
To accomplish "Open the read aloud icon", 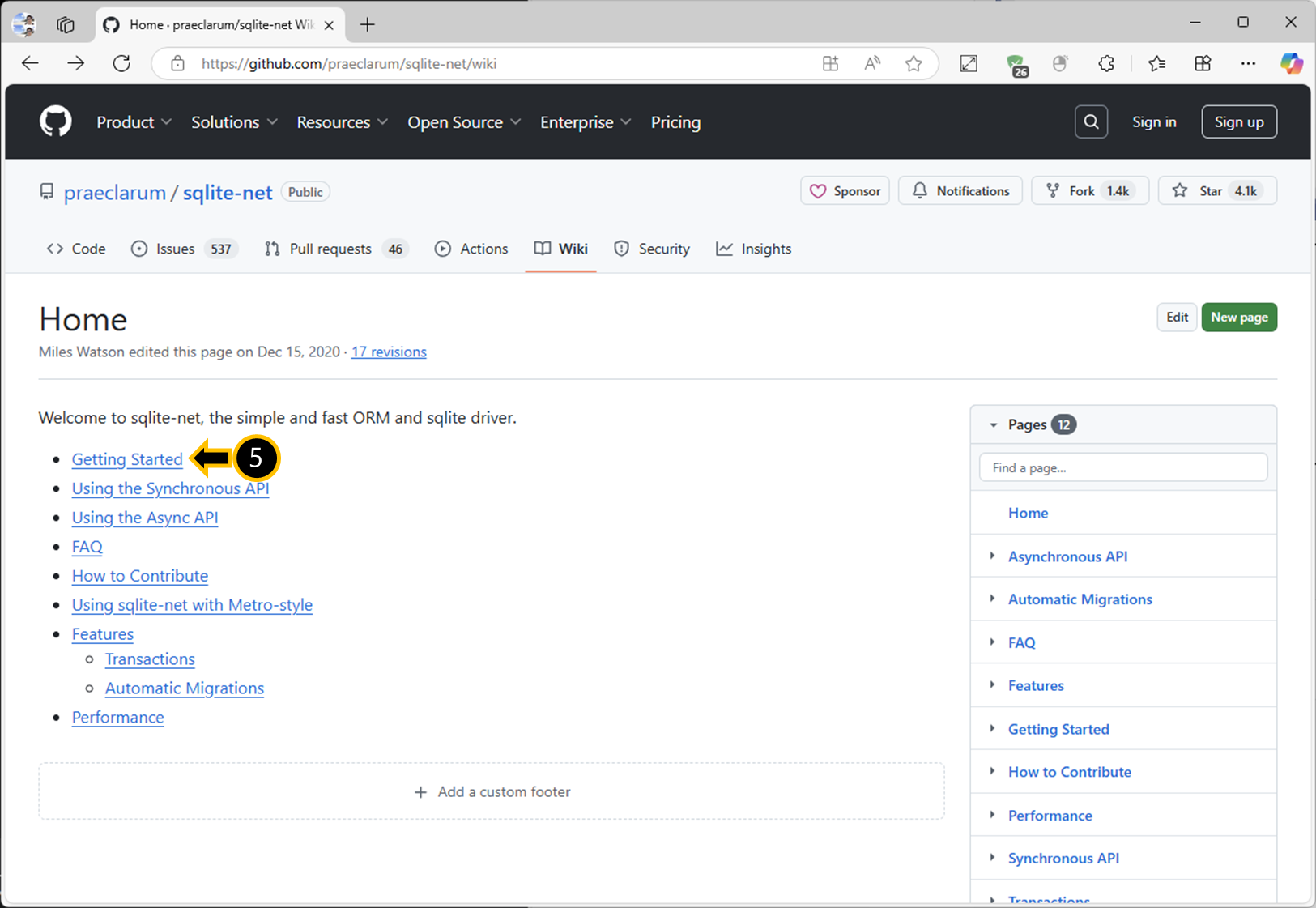I will [x=872, y=63].
